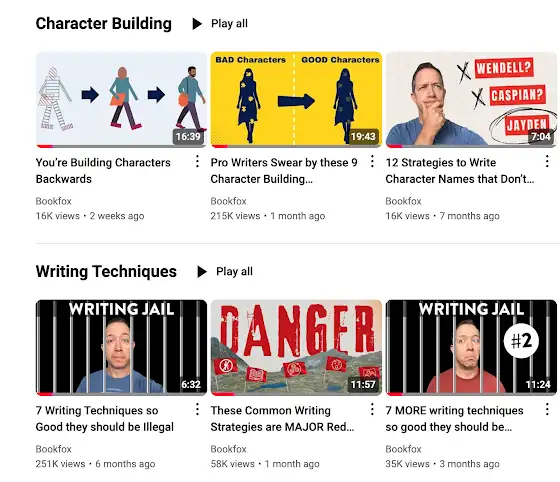The height and width of the screenshot is (482, 560).
Task: Open Writing Jail #2 video thumbnail
Action: pos(471,347)
